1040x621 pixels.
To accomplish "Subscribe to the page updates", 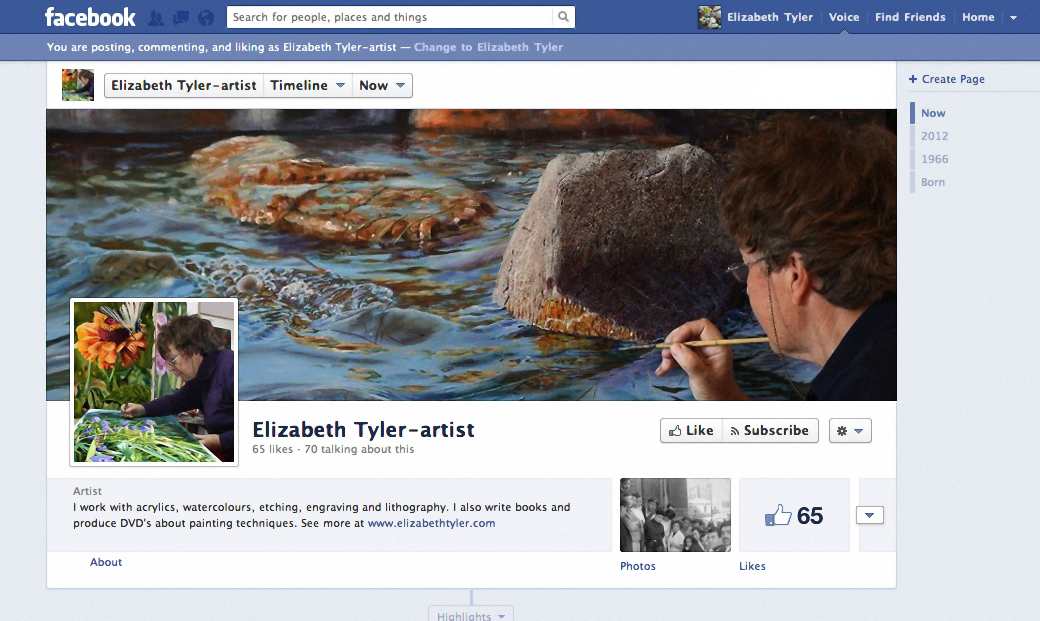I will (769, 430).
